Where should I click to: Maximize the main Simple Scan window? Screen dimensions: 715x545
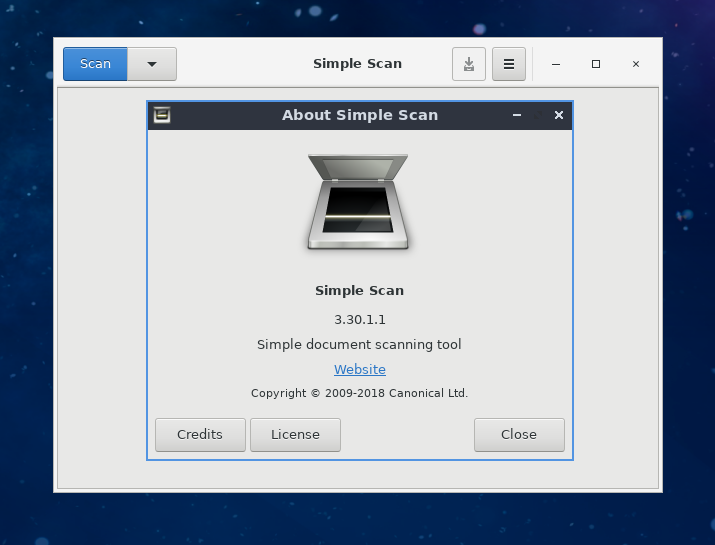point(596,64)
